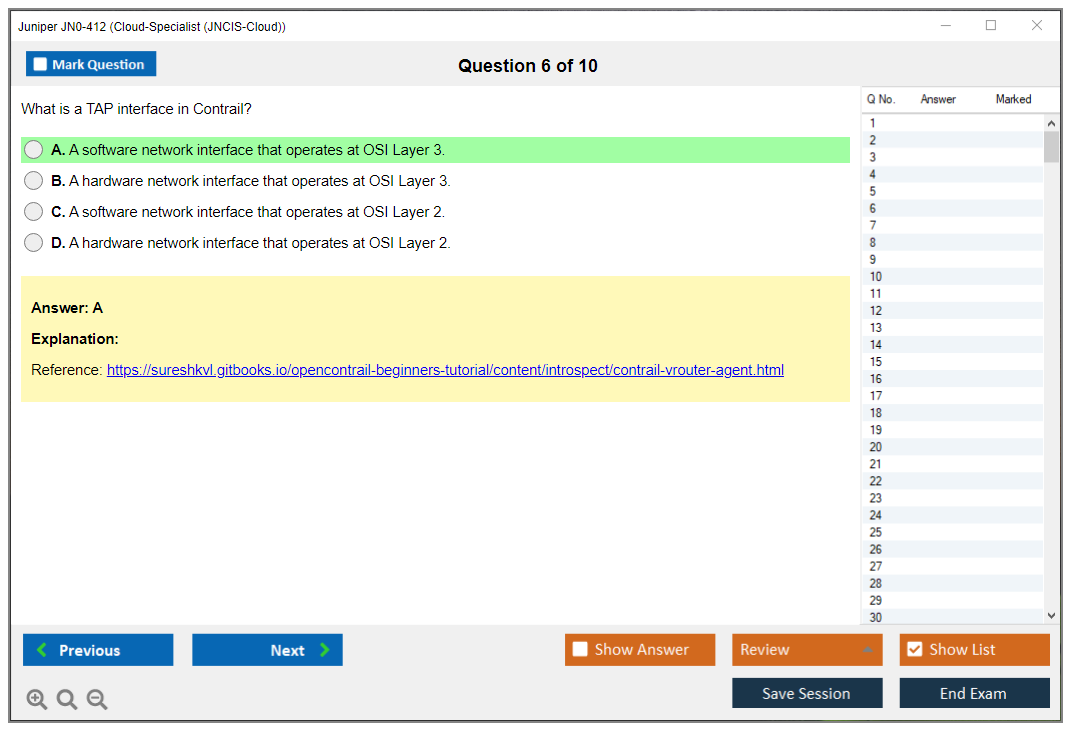Click the zoom reset magnifier icon
This screenshot has height=735, width=1075.
point(67,700)
